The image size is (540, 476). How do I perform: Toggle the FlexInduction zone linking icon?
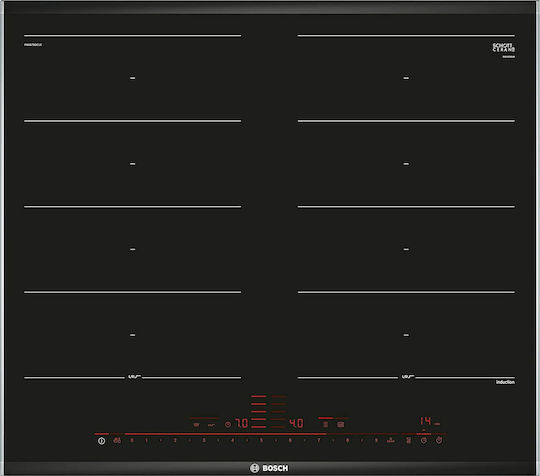click(408, 440)
